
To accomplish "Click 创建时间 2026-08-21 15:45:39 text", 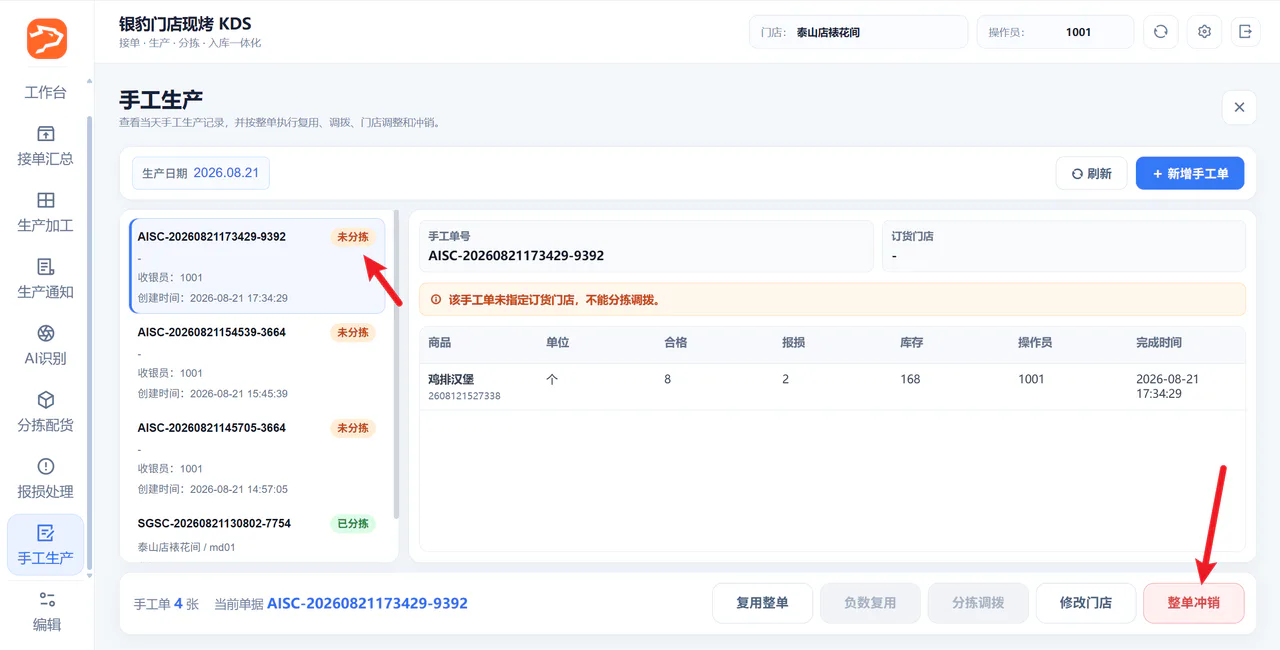I will [213, 393].
